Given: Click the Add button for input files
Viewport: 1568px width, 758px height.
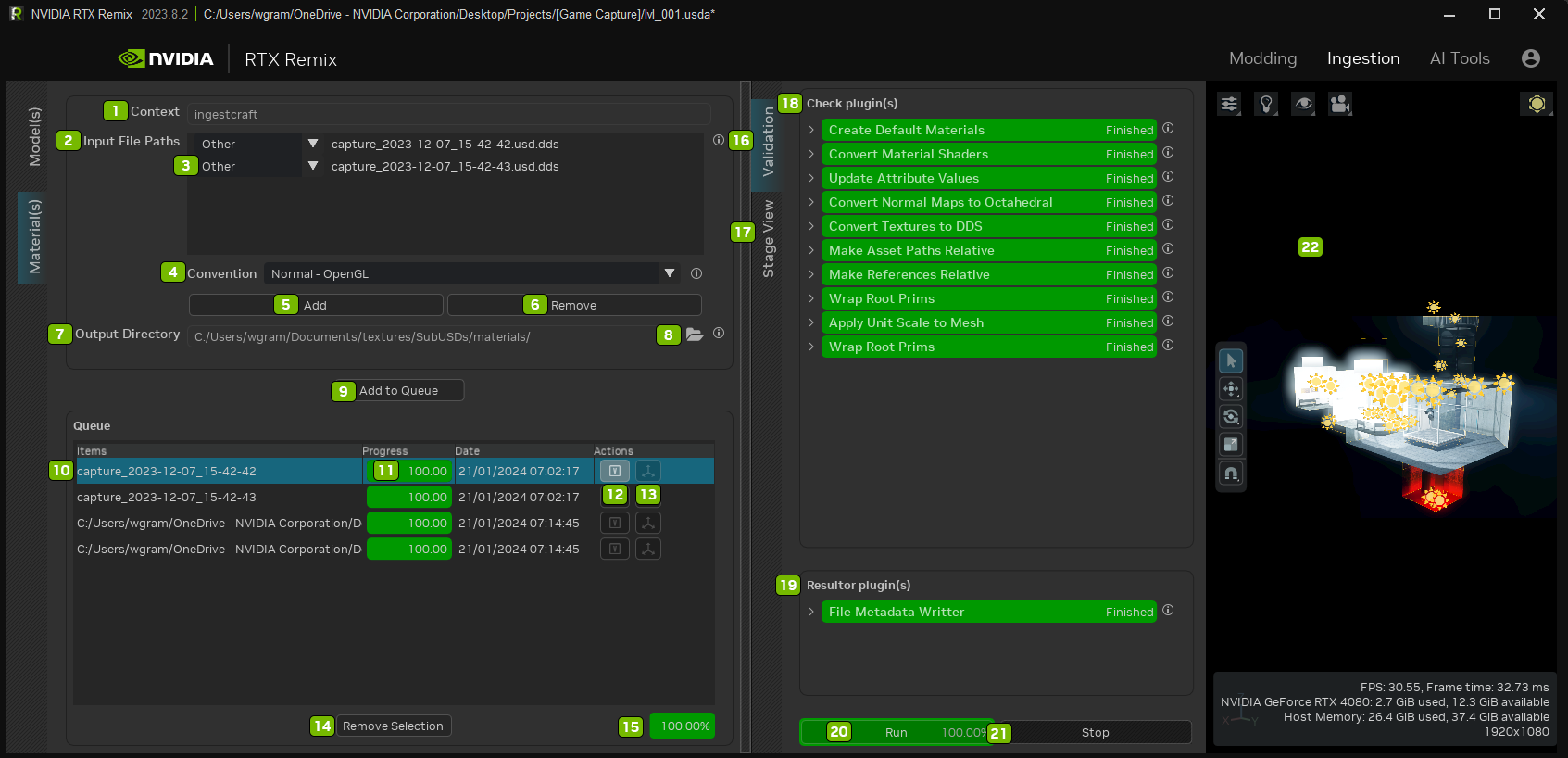Looking at the screenshot, I should [316, 305].
